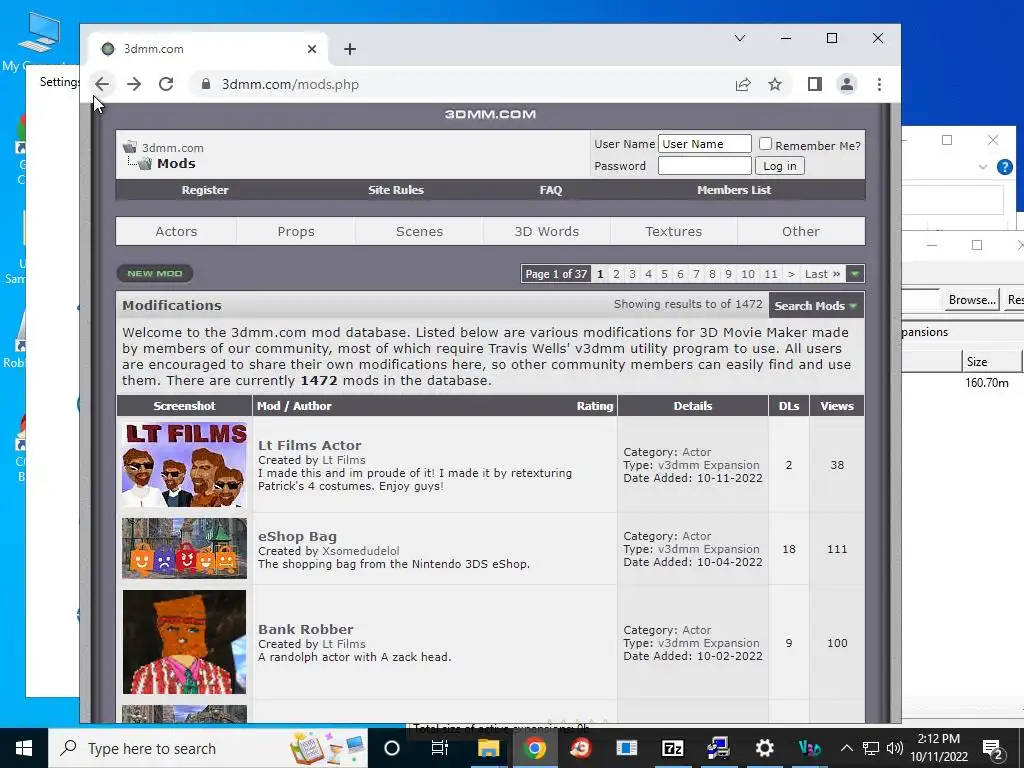Click the NEW MOD button

[155, 274]
